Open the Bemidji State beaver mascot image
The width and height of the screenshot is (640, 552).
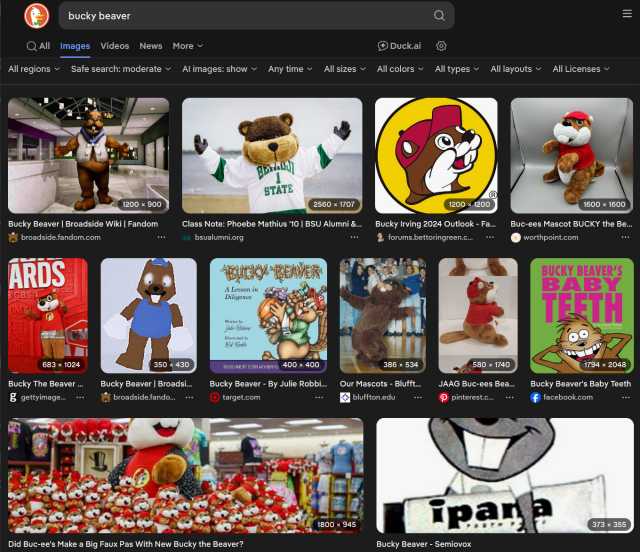pos(272,156)
